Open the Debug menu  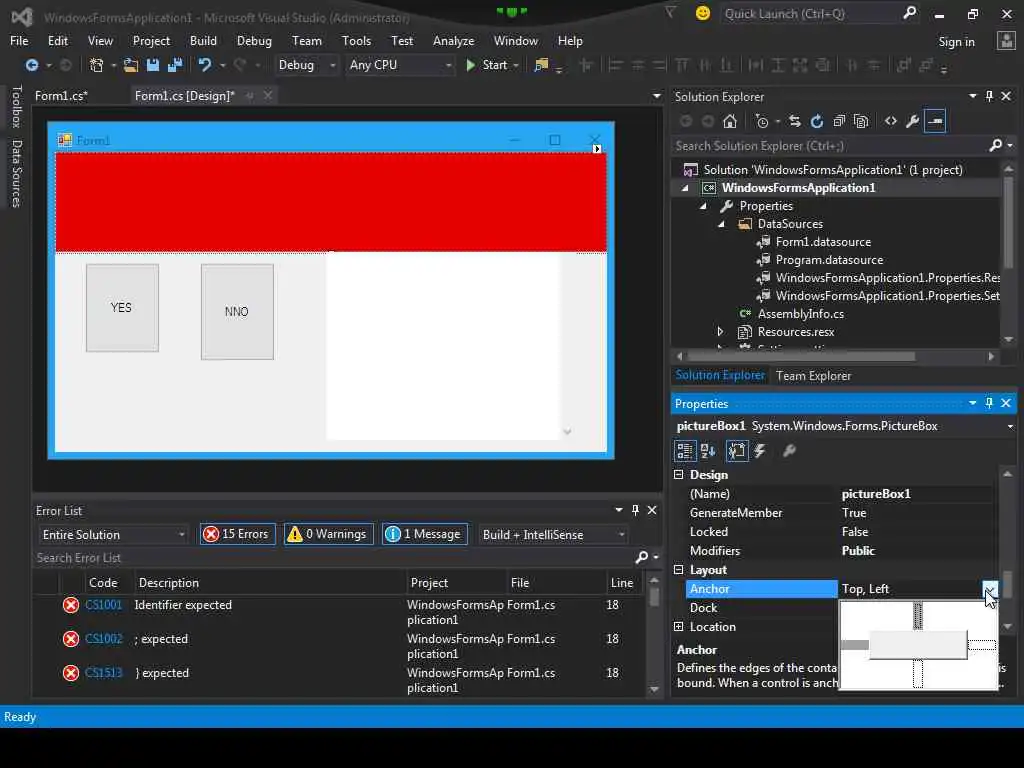pyautogui.click(x=254, y=40)
